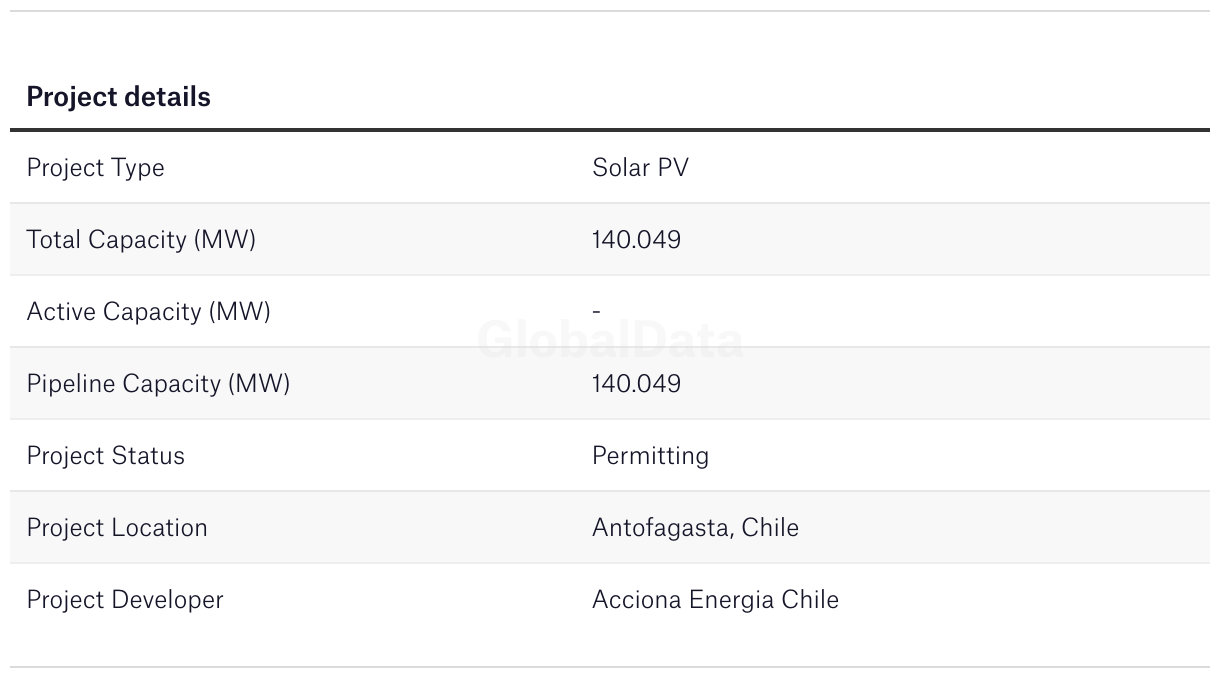Click the Project details heading

(x=118, y=97)
